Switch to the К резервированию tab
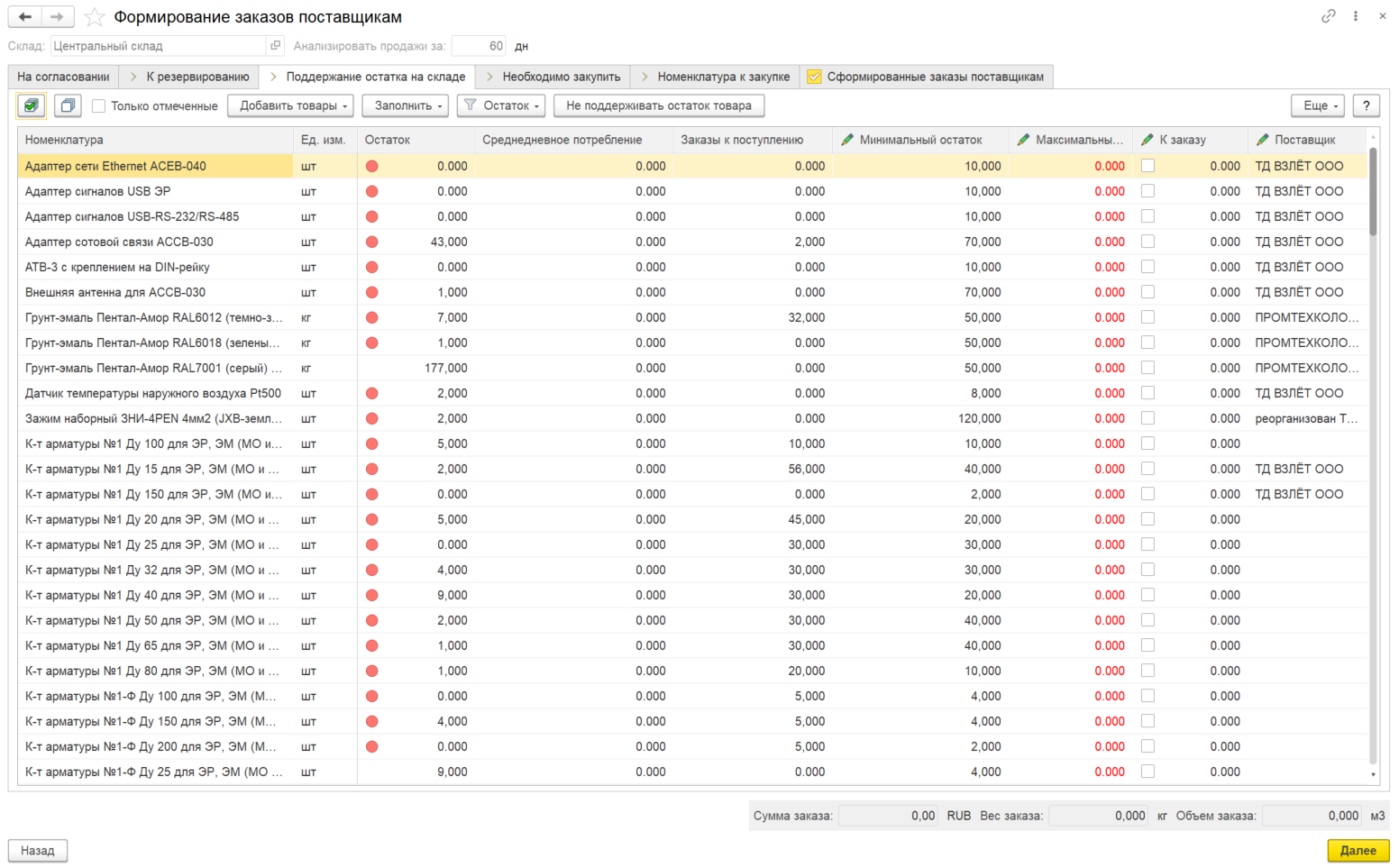 [189, 77]
